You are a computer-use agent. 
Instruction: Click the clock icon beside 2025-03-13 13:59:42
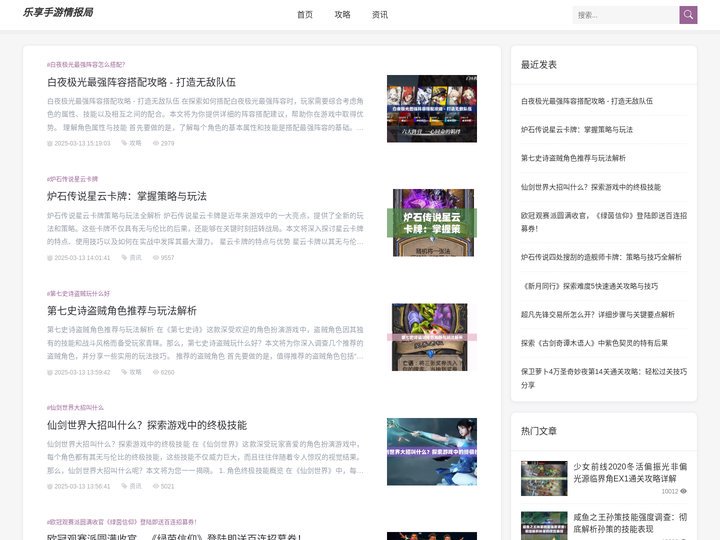(50, 372)
